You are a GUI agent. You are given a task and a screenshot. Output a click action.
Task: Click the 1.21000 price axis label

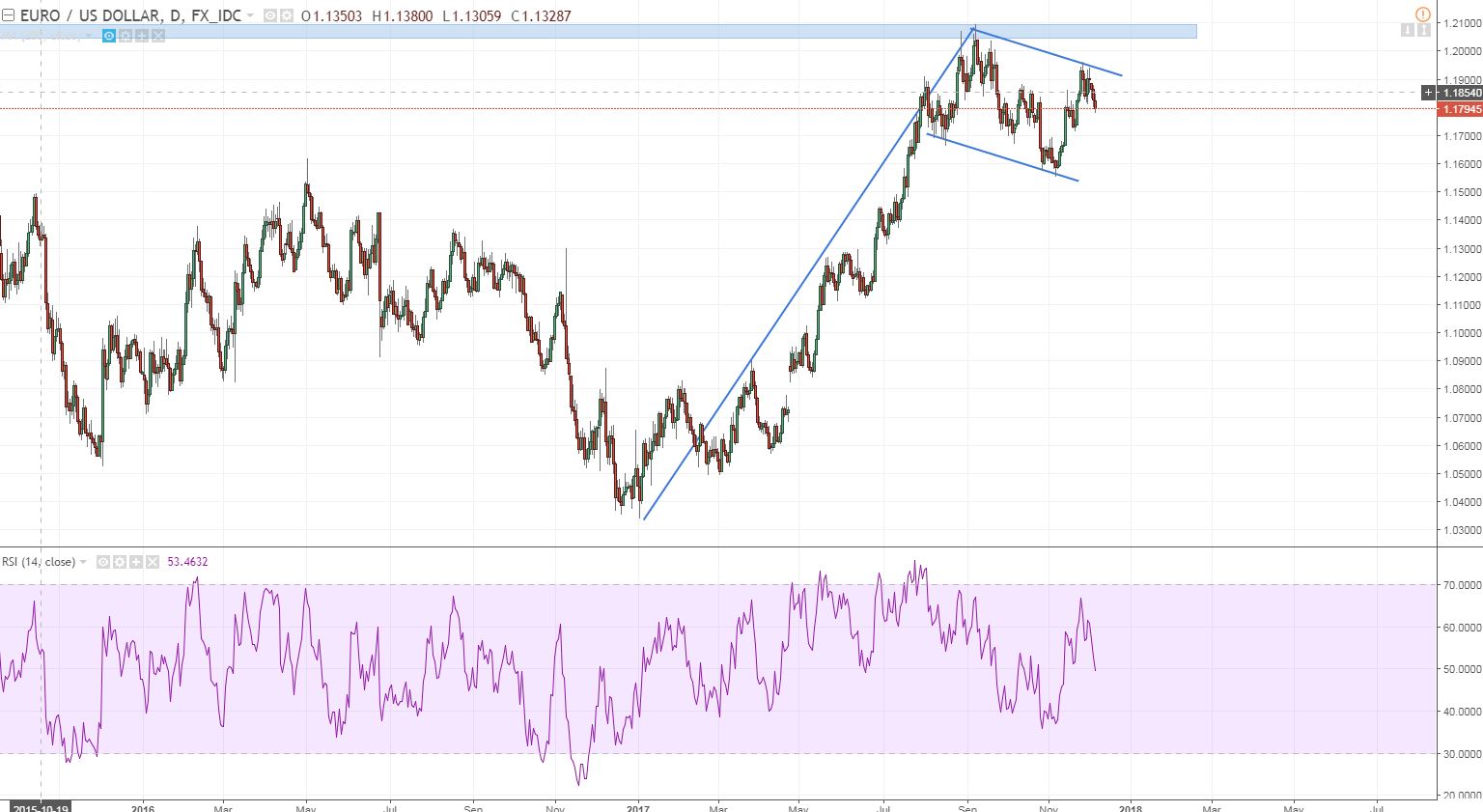(x=1462, y=23)
